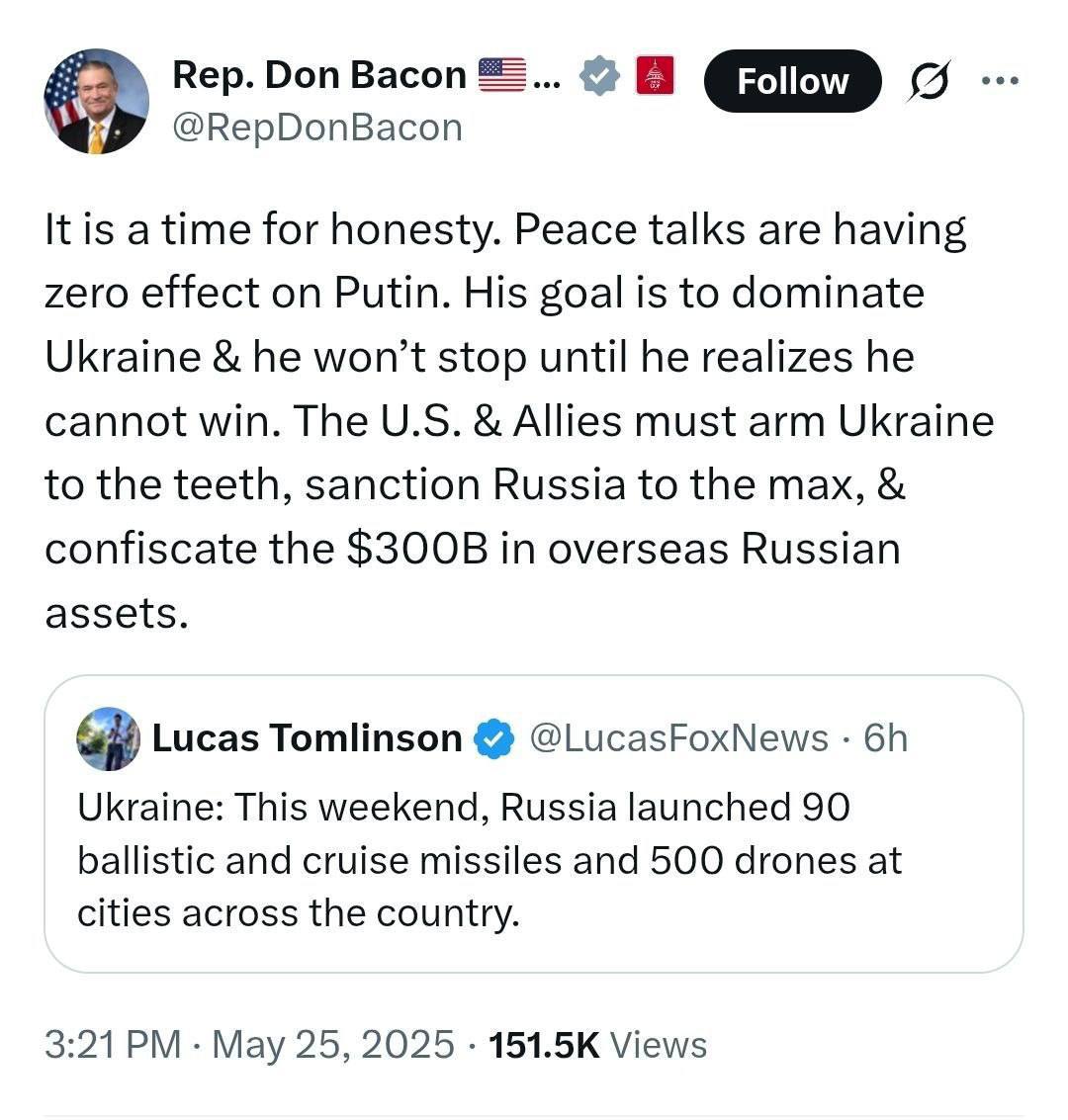Open Rep. Don Bacon's profile photo

(x=96, y=101)
